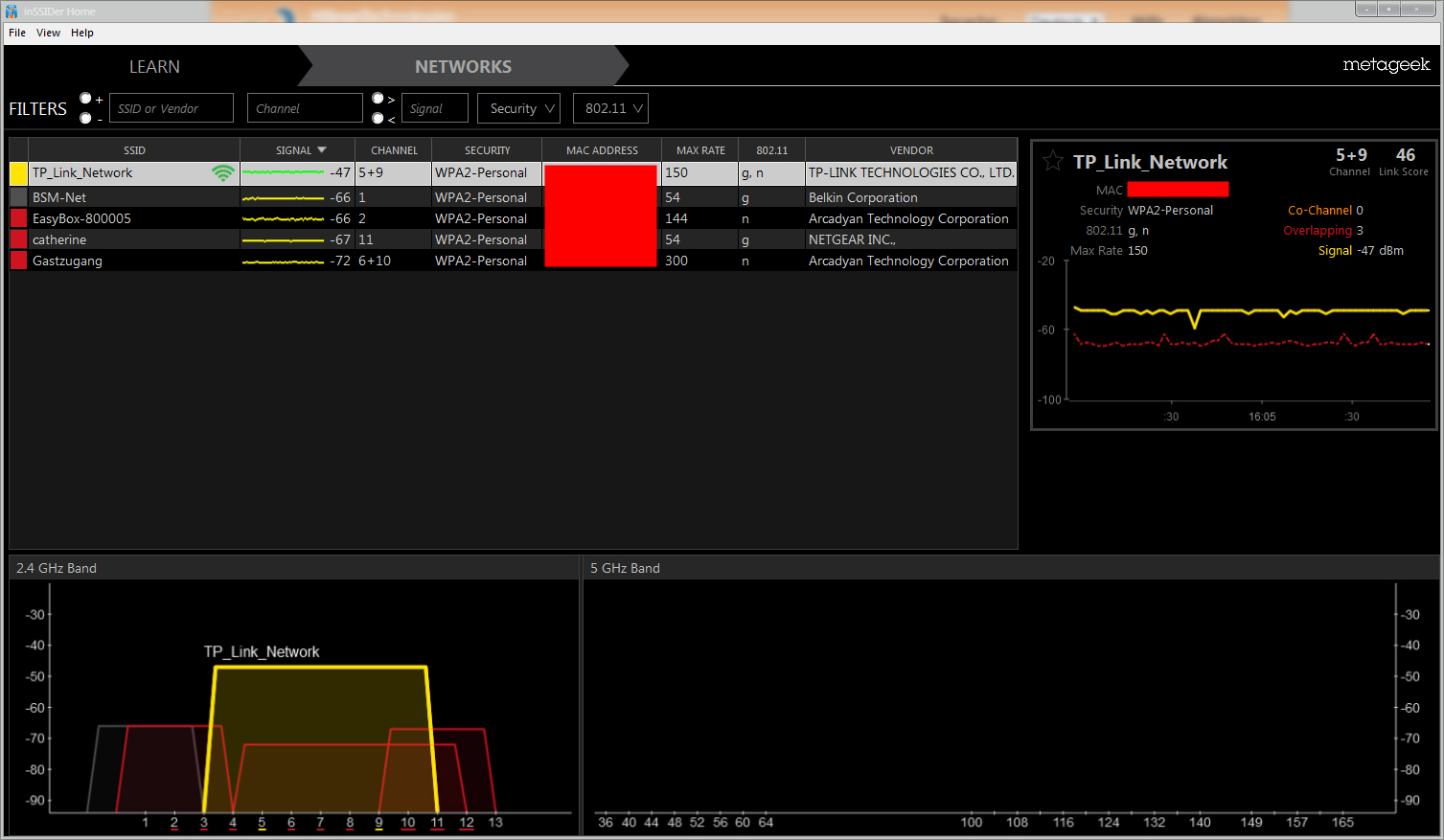
Task: Sort by the VENDOR column header
Action: coord(911,150)
